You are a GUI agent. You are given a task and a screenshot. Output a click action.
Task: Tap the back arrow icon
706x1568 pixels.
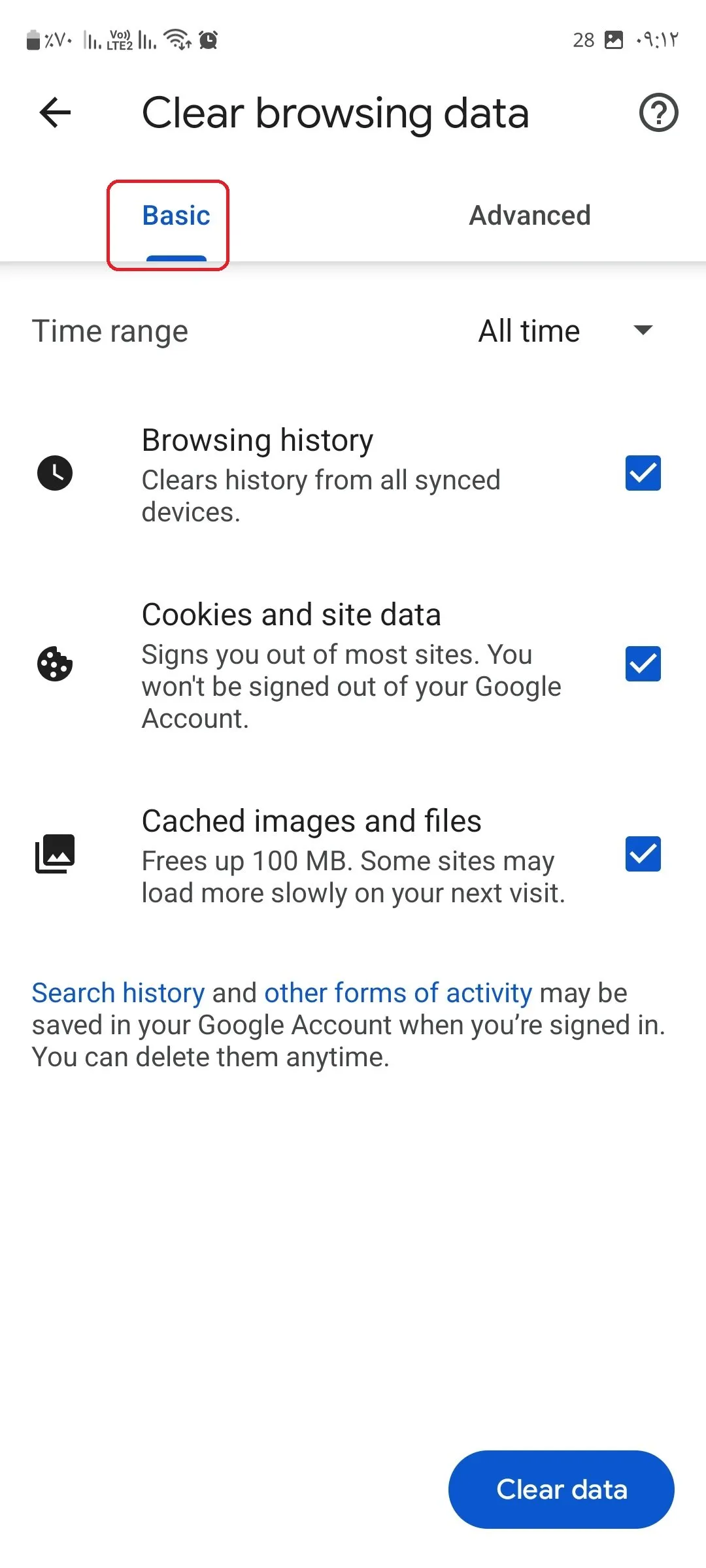[55, 113]
